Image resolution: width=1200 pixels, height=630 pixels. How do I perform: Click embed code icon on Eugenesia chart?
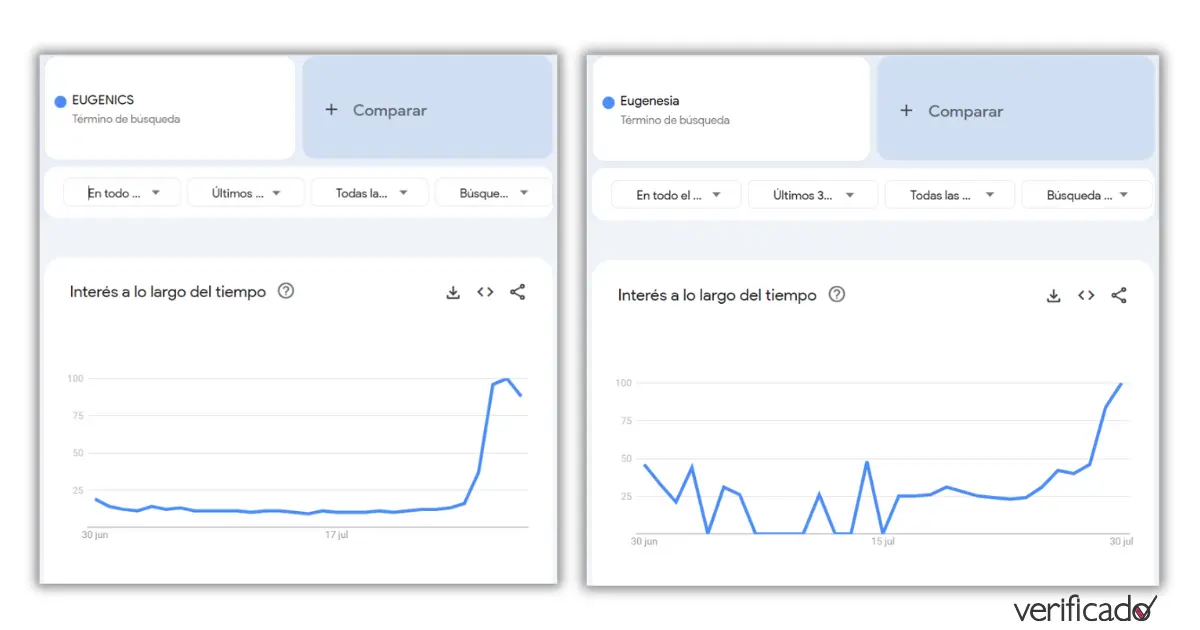(x=1086, y=295)
